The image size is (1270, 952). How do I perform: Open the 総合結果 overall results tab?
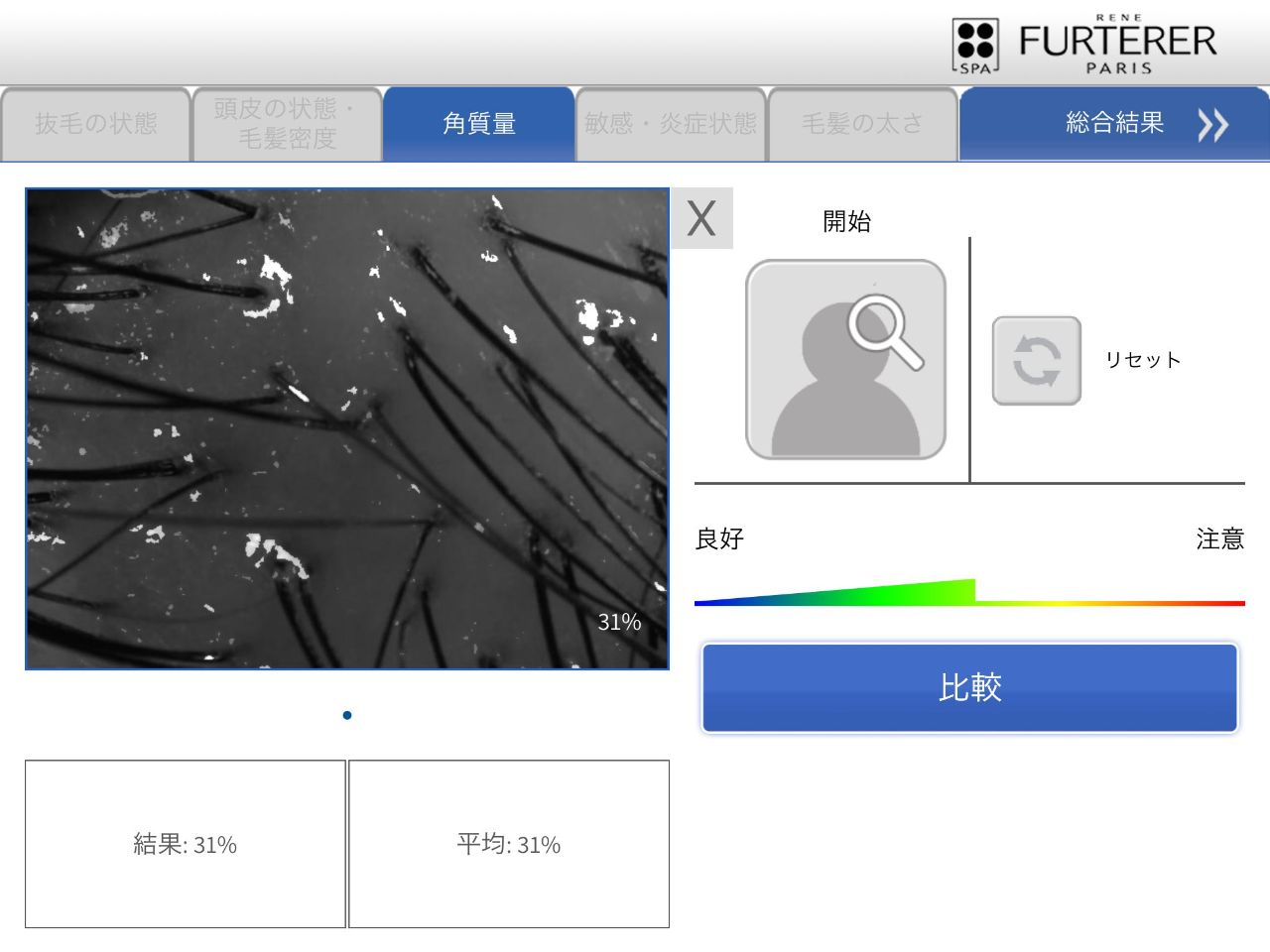coord(1114,124)
